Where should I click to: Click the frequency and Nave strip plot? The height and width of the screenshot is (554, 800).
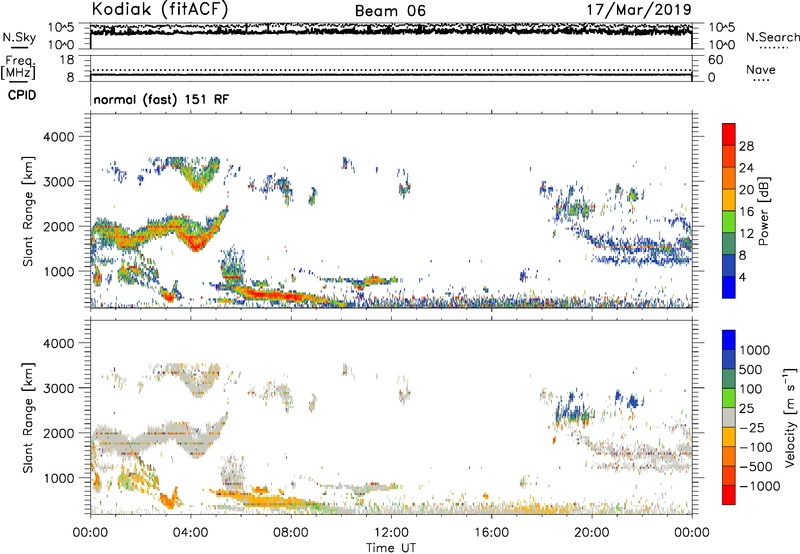point(391,68)
